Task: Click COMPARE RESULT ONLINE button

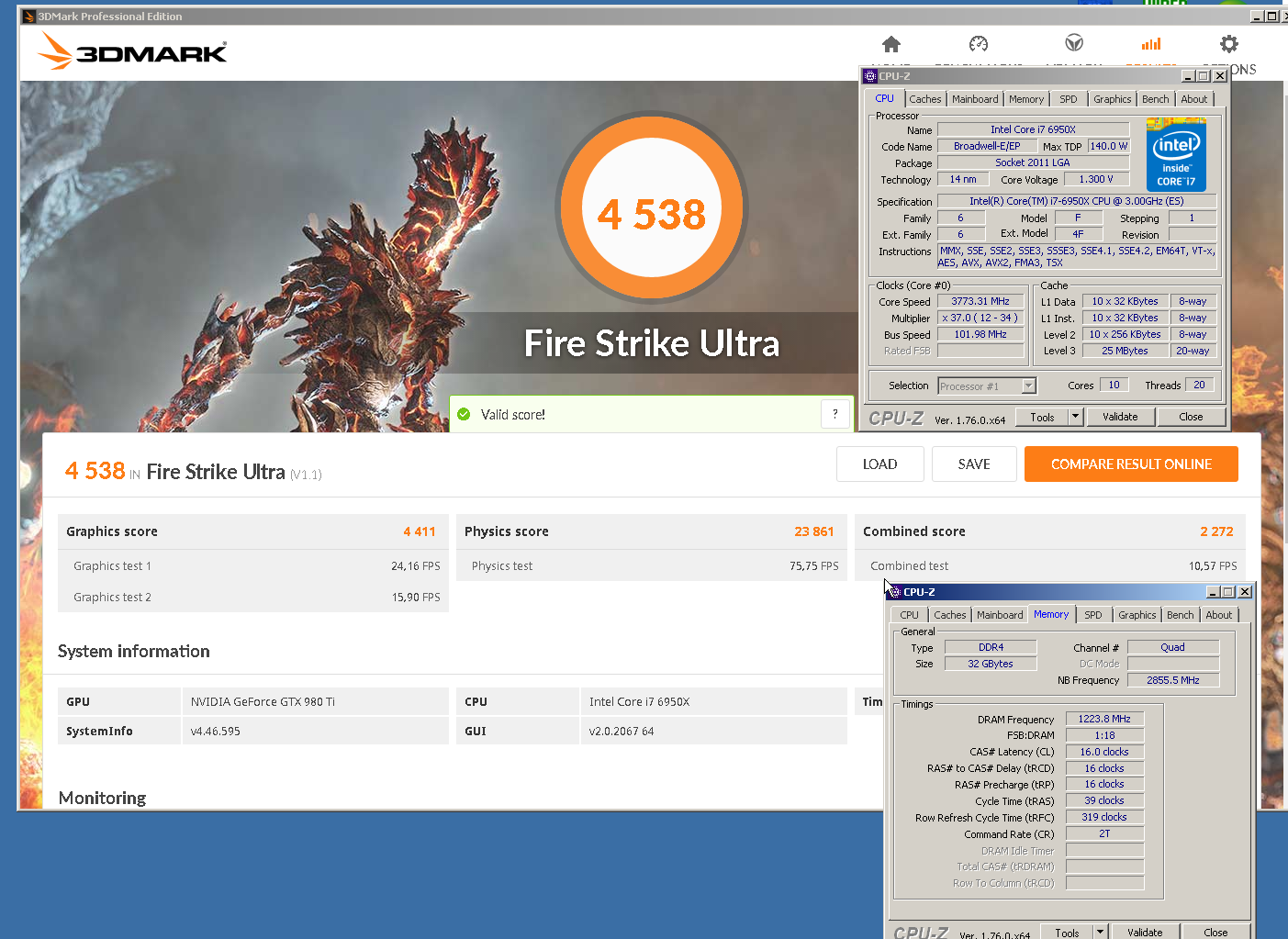Action: (1131, 464)
